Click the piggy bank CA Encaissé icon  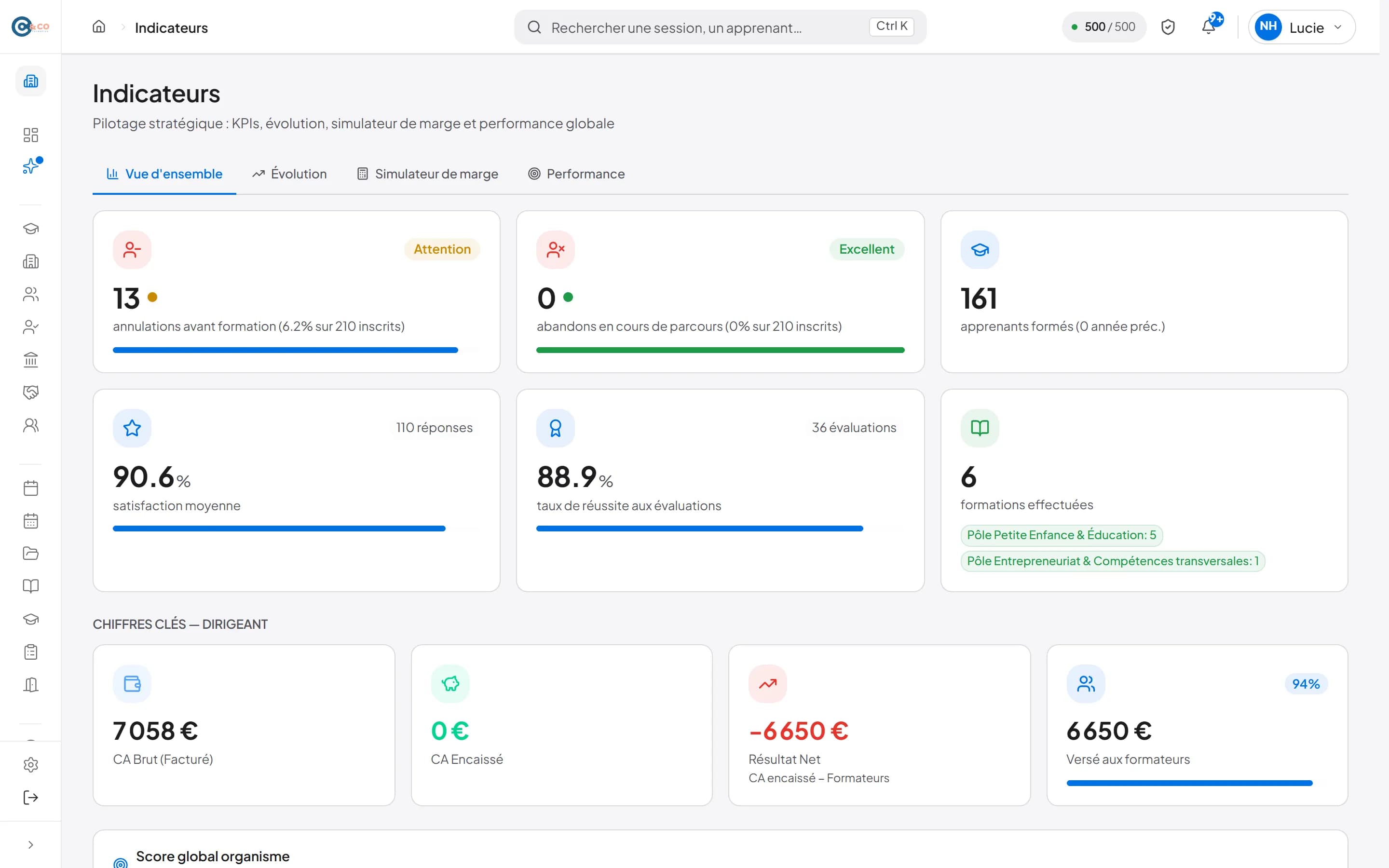[450, 684]
